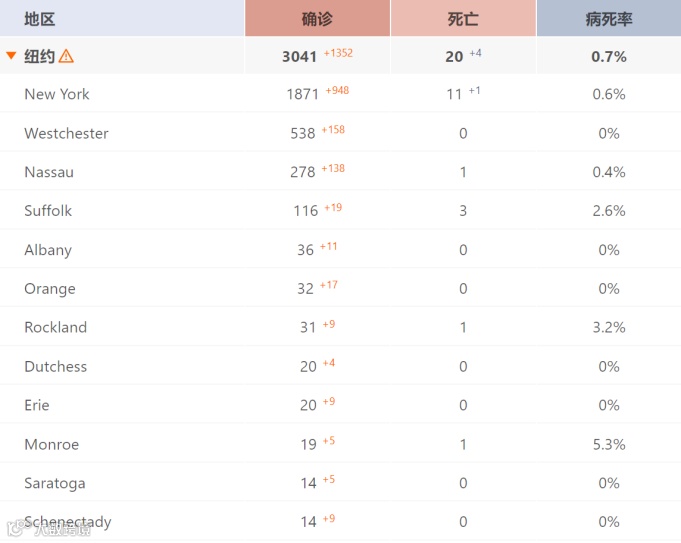The height and width of the screenshot is (543, 681).
Task: Choose the Nassau county entry
Action: (49, 172)
